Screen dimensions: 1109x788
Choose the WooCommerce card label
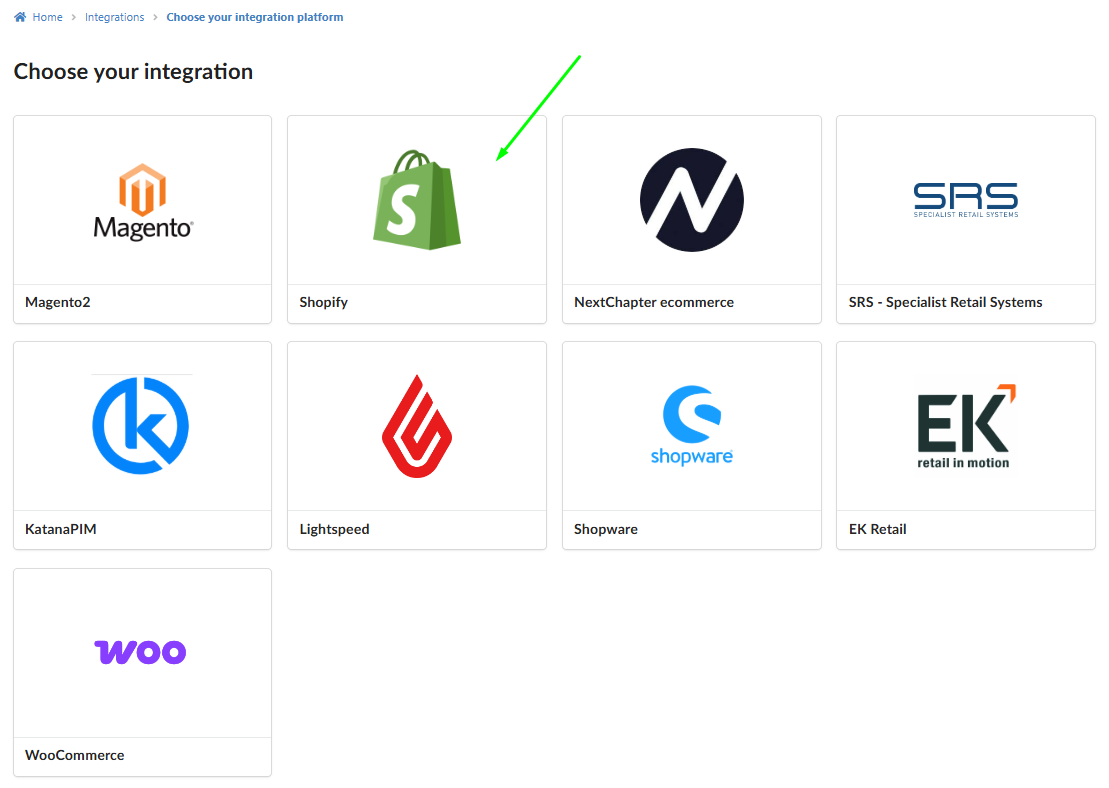(x=74, y=755)
